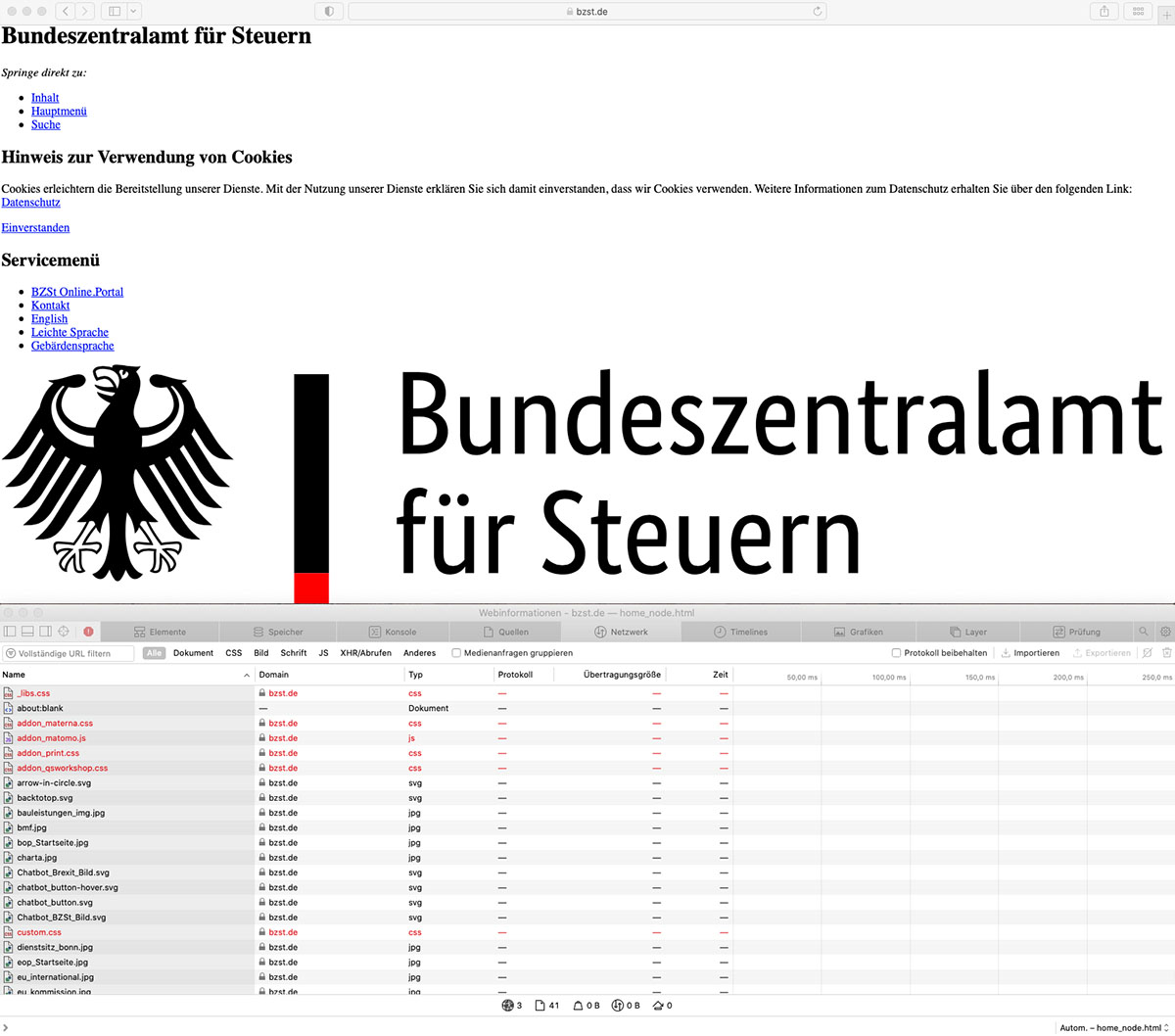
Task: Check Medienanfragen gruppieren
Action: coord(456,652)
